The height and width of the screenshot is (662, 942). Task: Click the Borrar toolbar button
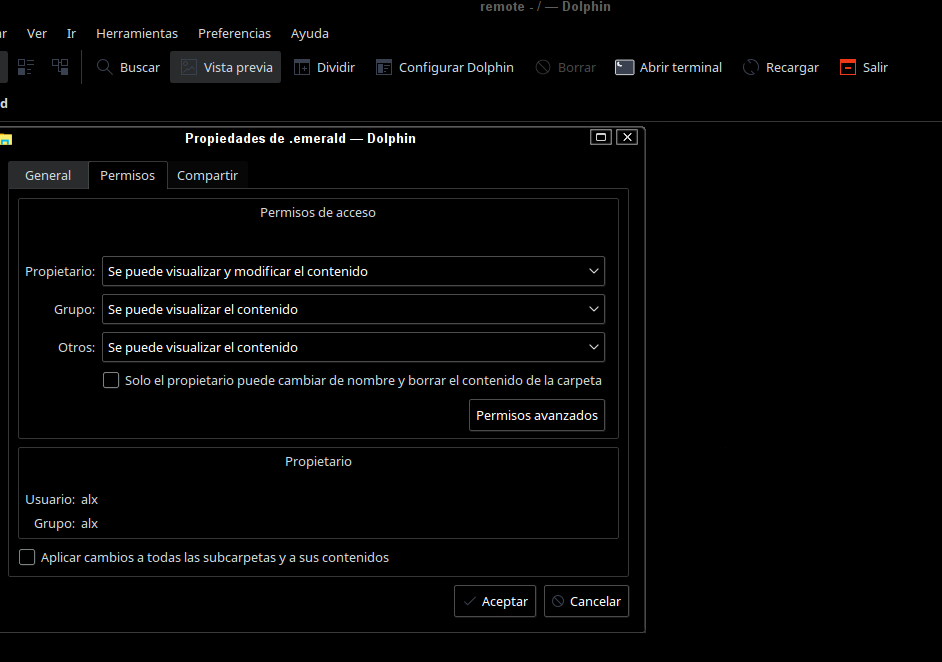pyautogui.click(x=565, y=67)
